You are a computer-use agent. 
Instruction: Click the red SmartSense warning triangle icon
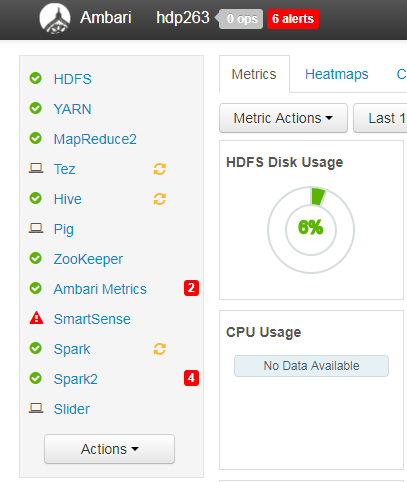coord(36,318)
